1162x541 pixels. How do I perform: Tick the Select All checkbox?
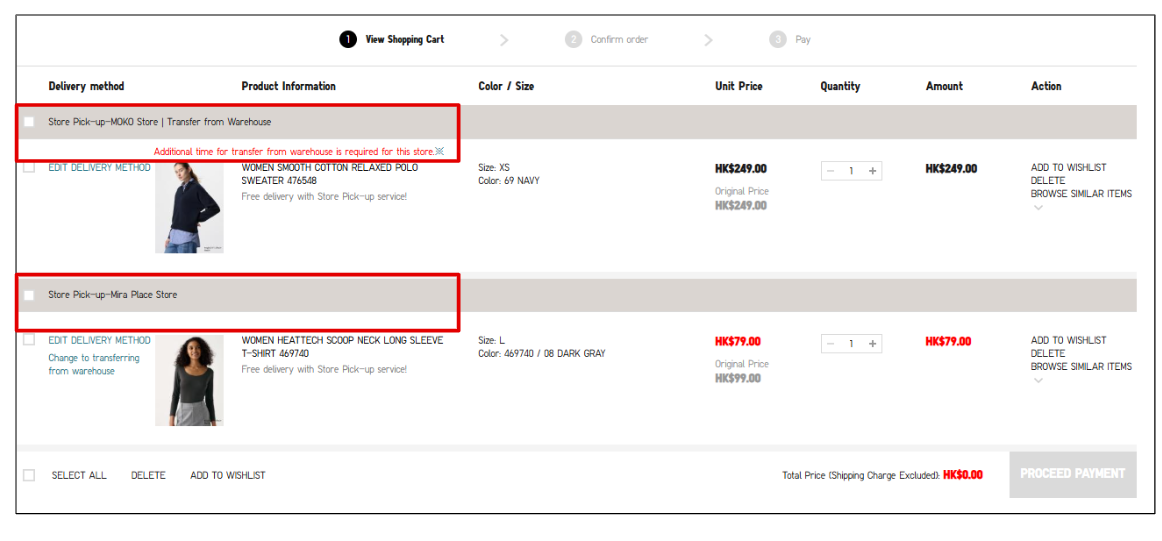(29, 475)
